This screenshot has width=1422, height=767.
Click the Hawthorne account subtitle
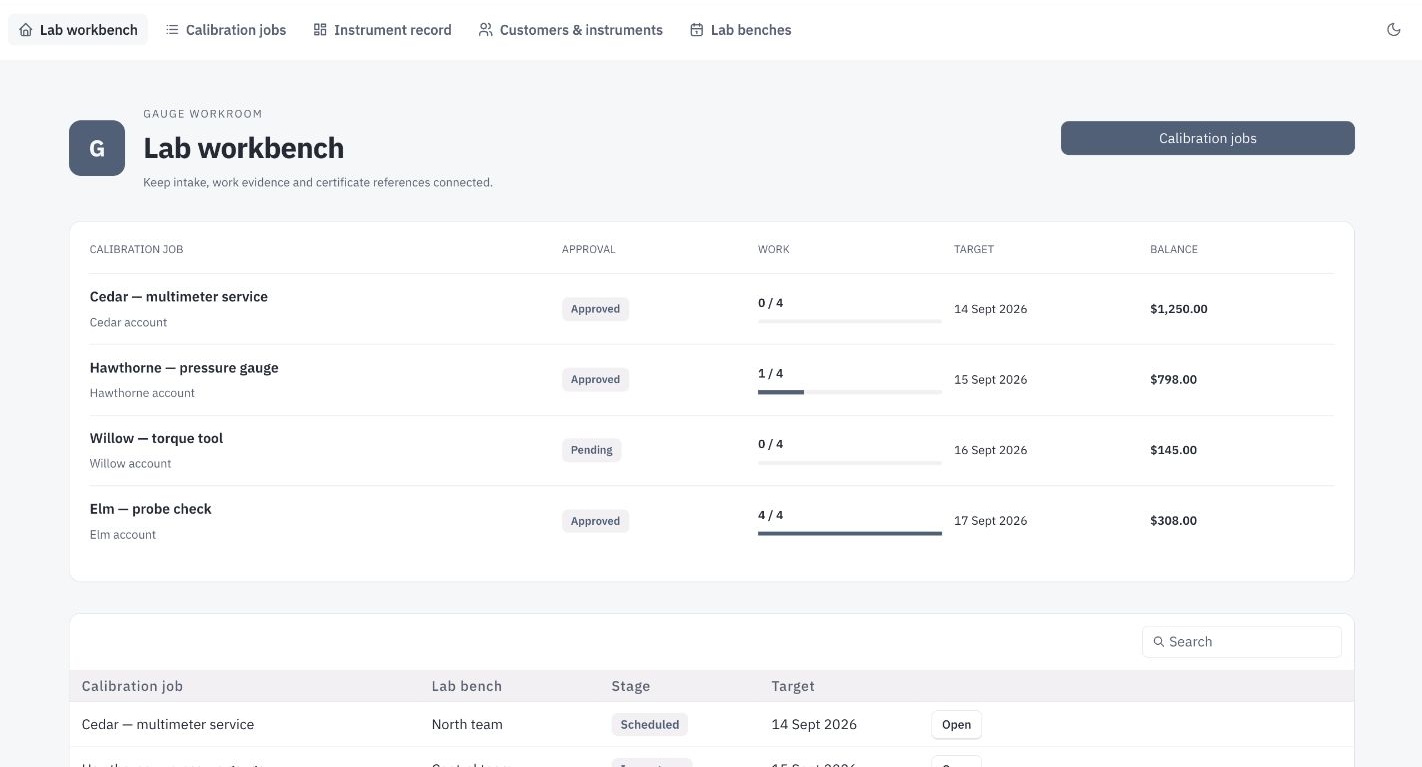[x=142, y=393]
